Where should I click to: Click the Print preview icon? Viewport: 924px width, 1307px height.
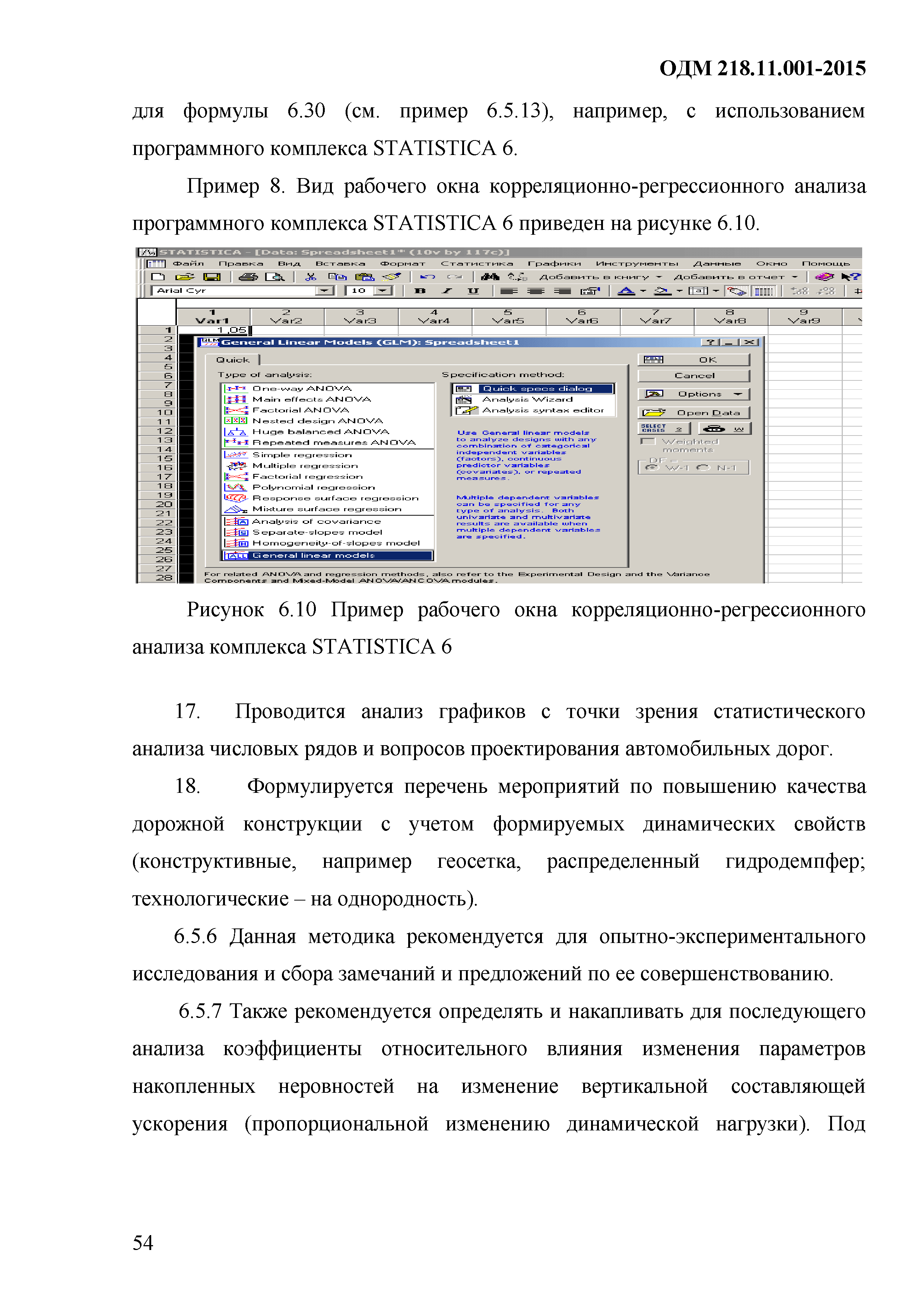(275, 277)
